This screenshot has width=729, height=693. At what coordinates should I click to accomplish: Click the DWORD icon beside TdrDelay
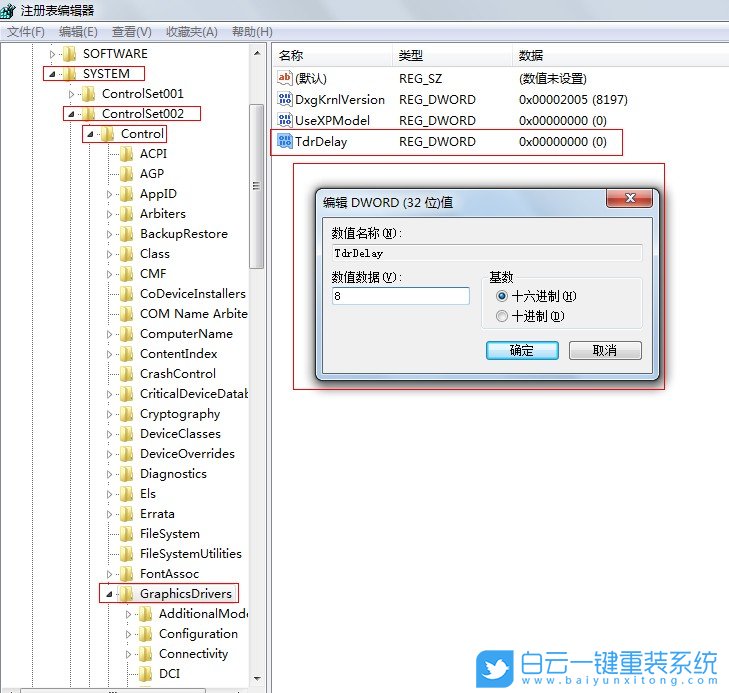(285, 141)
